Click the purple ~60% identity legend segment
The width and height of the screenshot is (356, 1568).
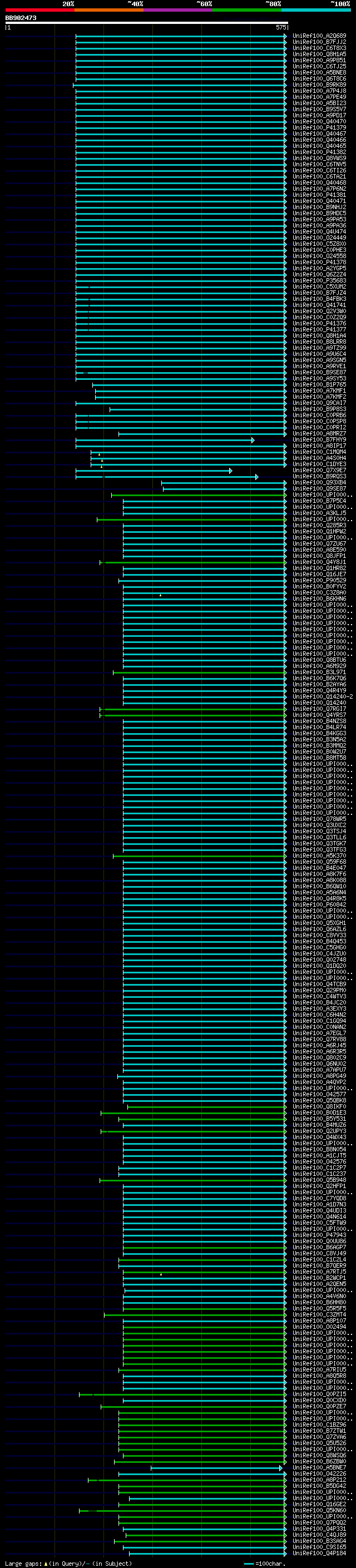(x=177, y=10)
